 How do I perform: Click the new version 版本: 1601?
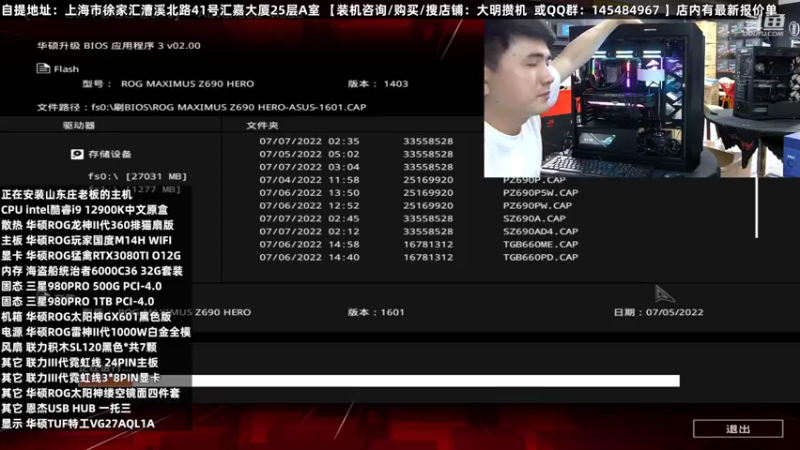pos(376,312)
